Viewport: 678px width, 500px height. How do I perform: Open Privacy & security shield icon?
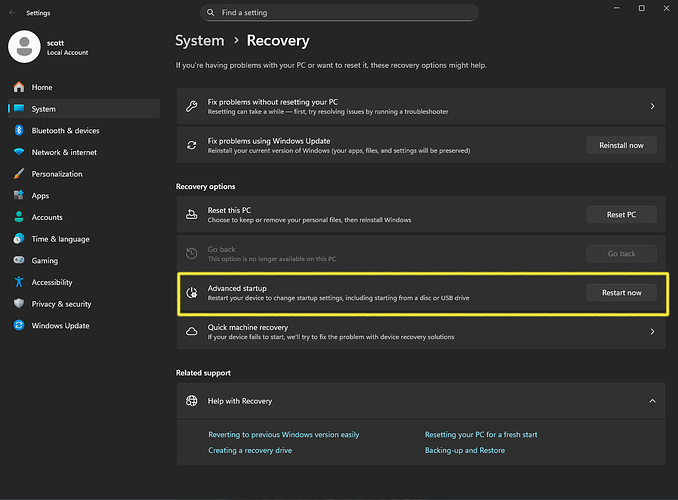coord(18,304)
